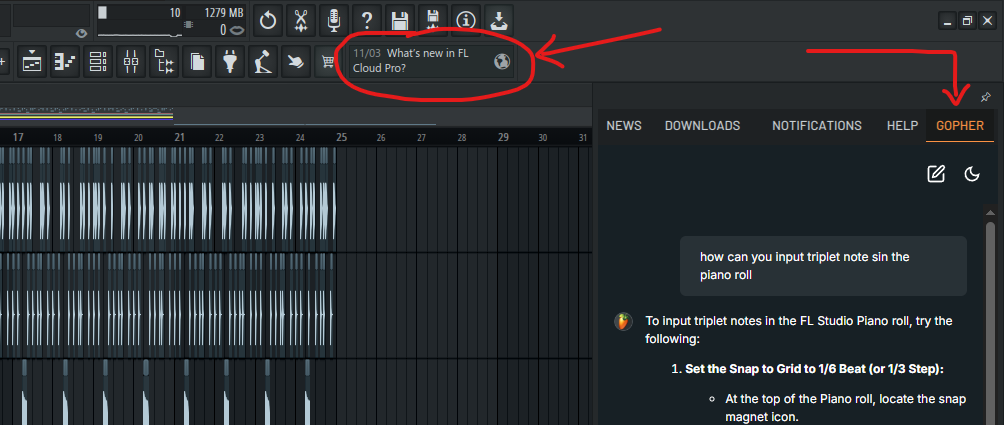This screenshot has width=1004, height=425.
Task: Click bar 29 on the timeline ruler
Action: pos(503,137)
